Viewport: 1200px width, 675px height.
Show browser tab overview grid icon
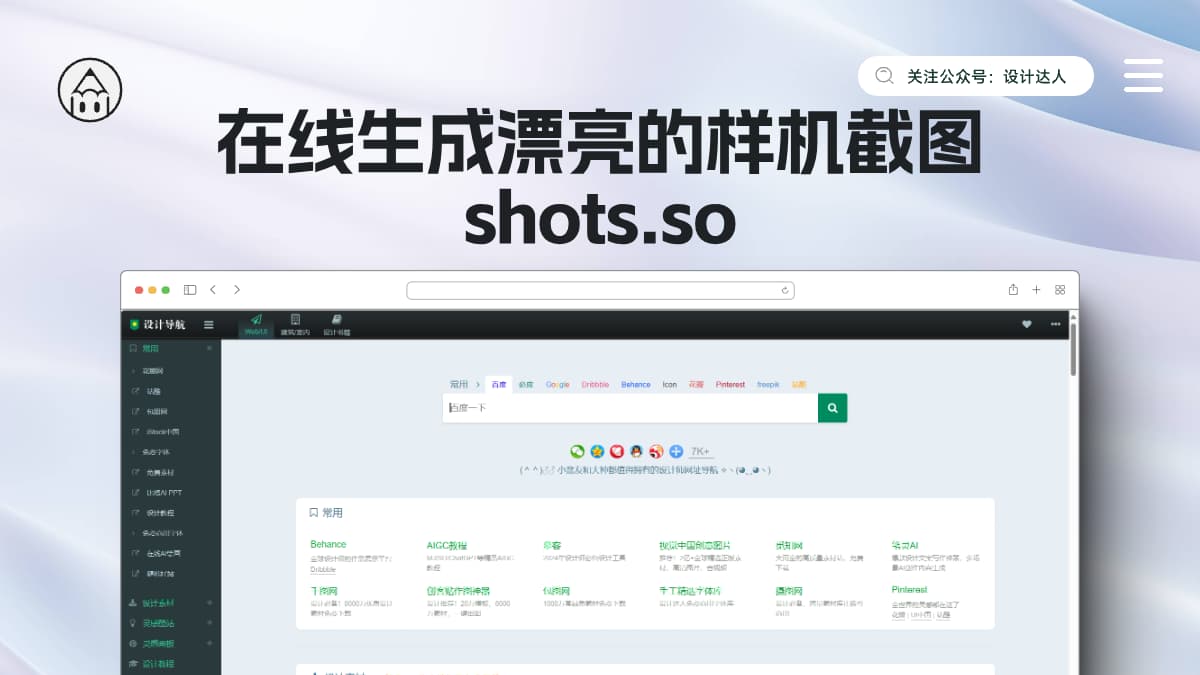(1060, 290)
